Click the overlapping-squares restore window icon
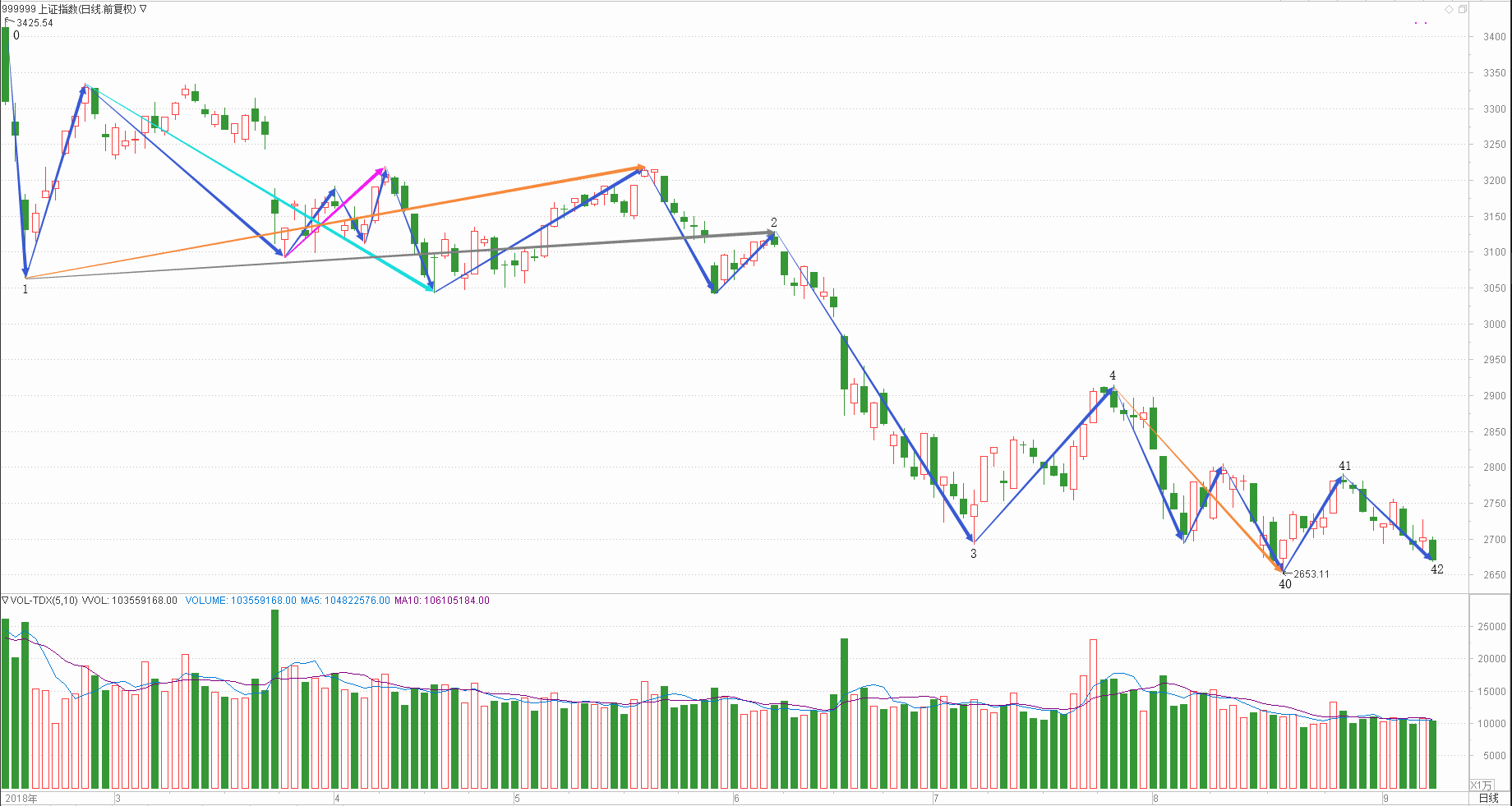1512x806 pixels. (x=1463, y=9)
